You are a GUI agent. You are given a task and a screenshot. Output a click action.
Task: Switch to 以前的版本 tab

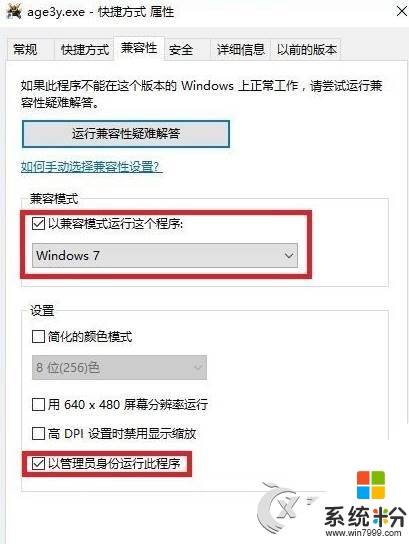306,50
